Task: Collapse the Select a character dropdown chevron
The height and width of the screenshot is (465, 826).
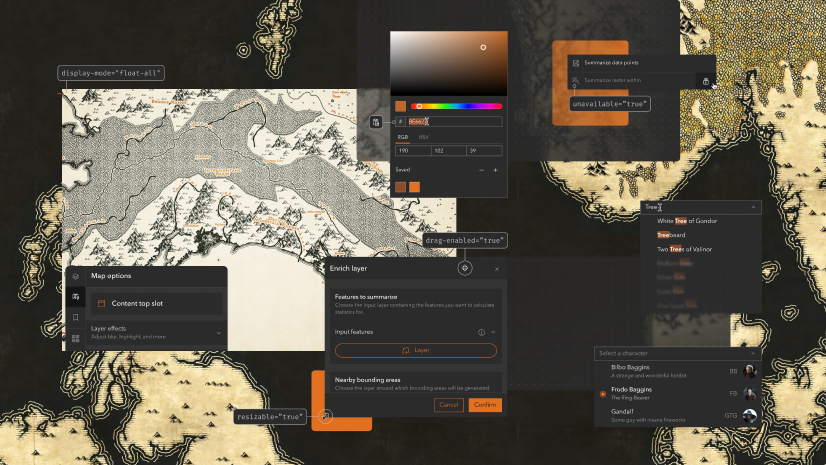Action: click(753, 353)
